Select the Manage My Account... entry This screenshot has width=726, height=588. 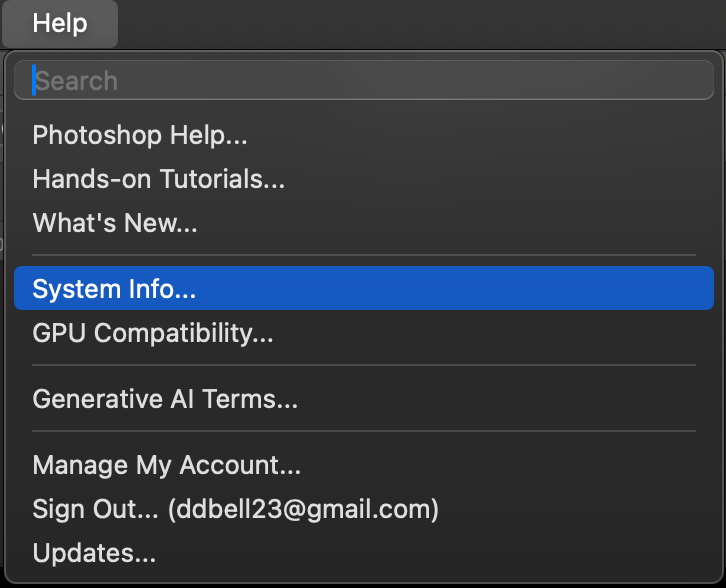(167, 465)
